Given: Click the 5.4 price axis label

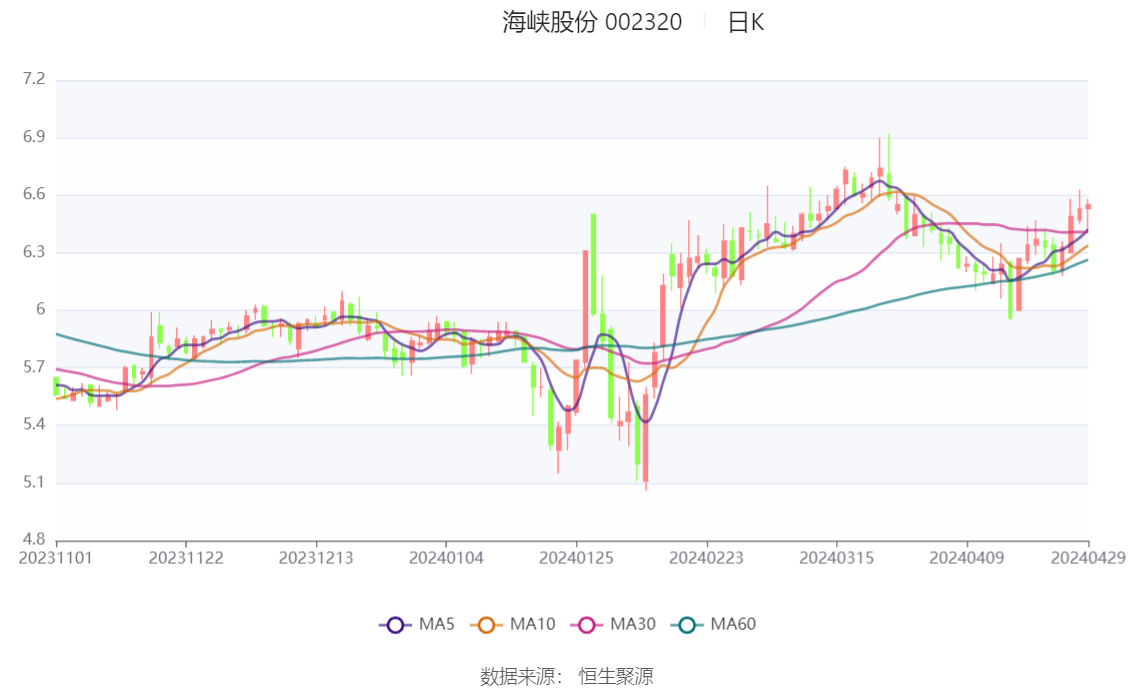Looking at the screenshot, I should click(34, 424).
